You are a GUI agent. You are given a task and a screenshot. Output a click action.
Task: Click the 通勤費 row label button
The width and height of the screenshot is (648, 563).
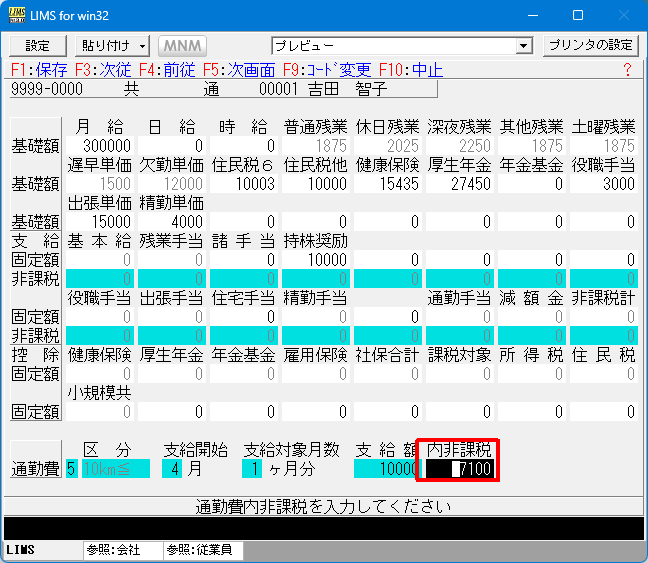pyautogui.click(x=36, y=468)
